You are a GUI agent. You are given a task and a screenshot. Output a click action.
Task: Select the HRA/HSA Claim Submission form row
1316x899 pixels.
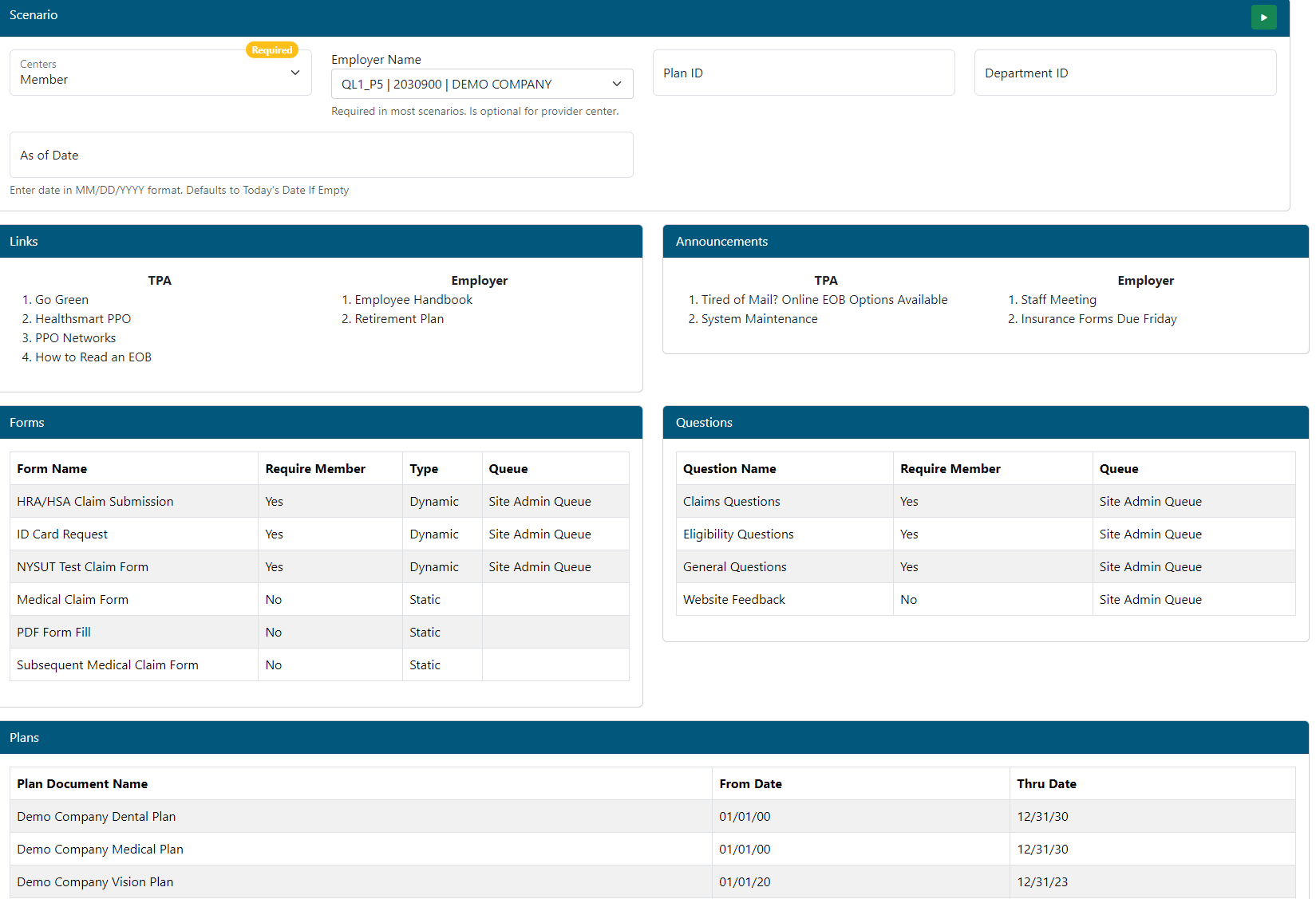pyautogui.click(x=95, y=502)
